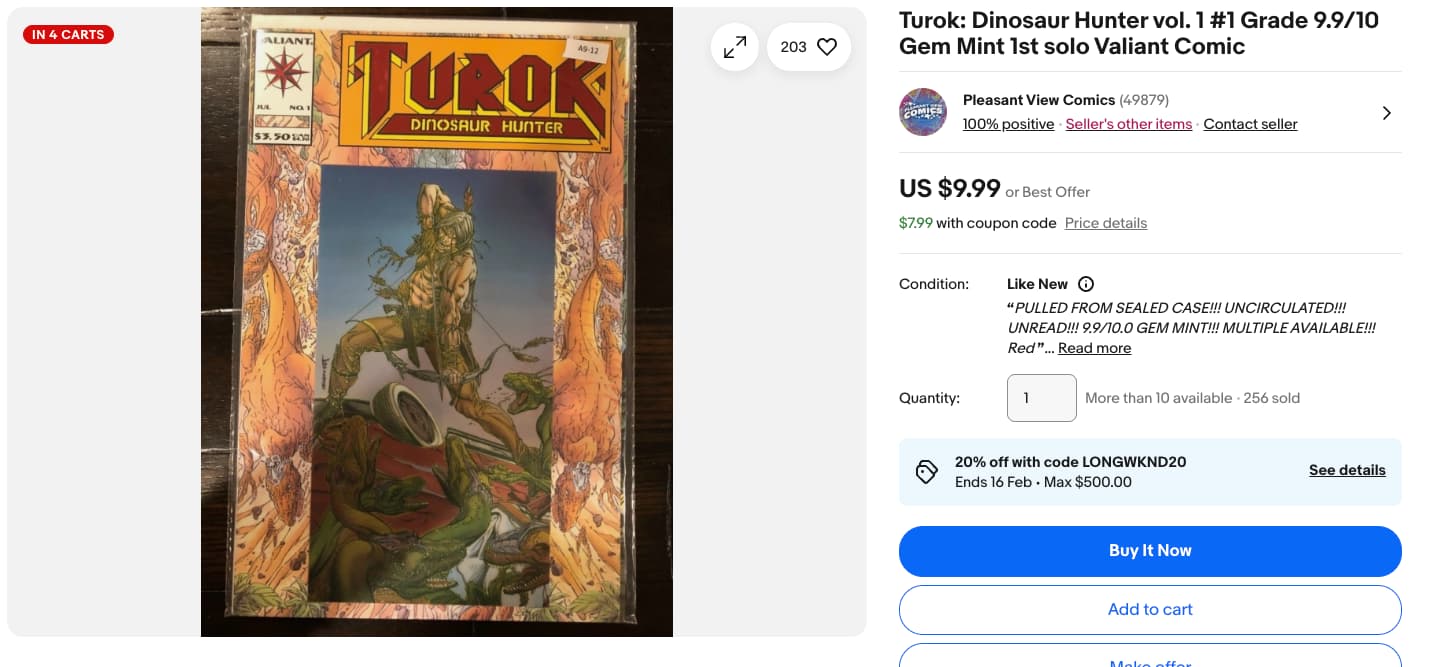Click the Make offer button
The height and width of the screenshot is (667, 1432).
(1150, 659)
